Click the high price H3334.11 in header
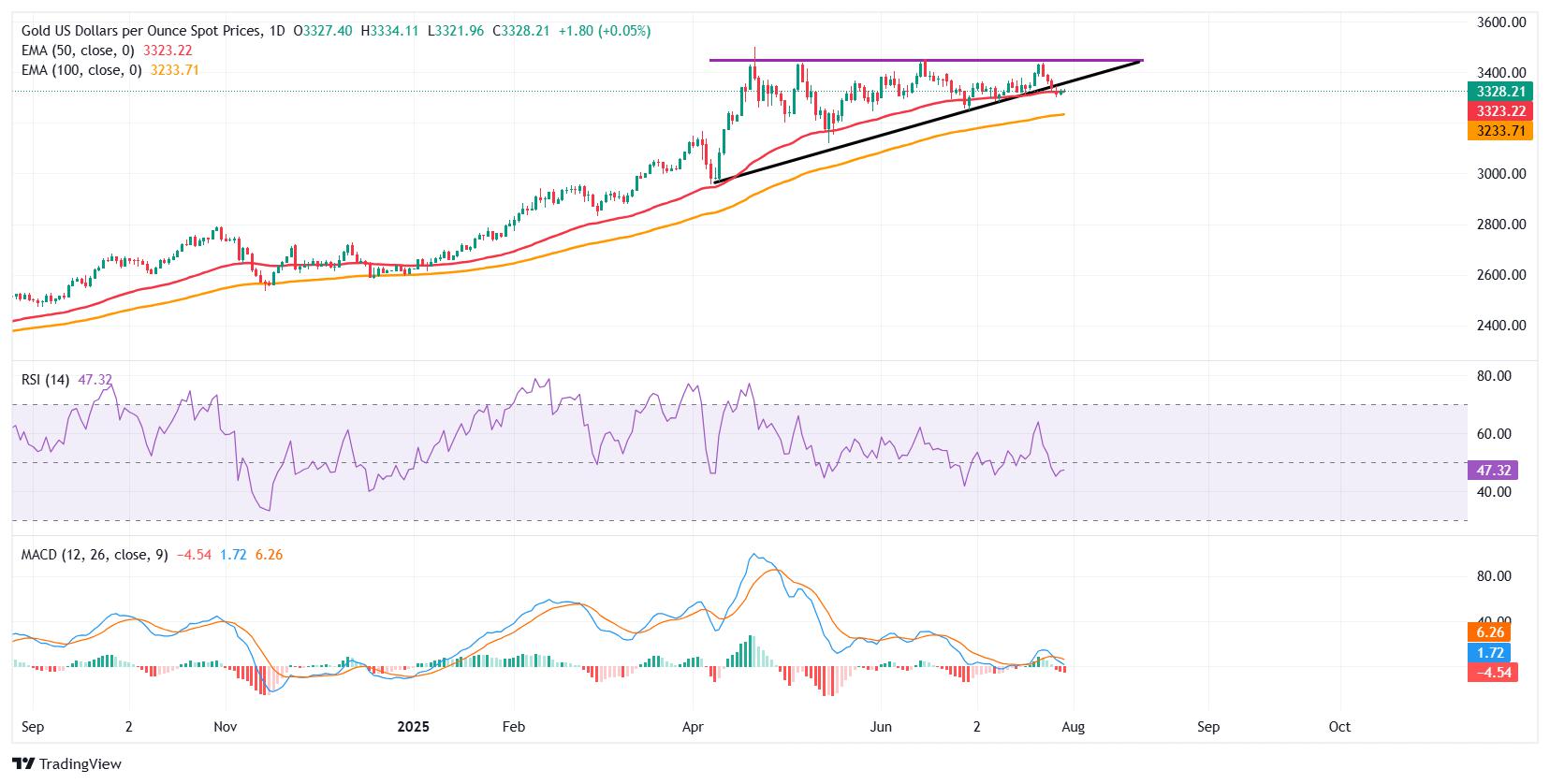 (x=389, y=31)
